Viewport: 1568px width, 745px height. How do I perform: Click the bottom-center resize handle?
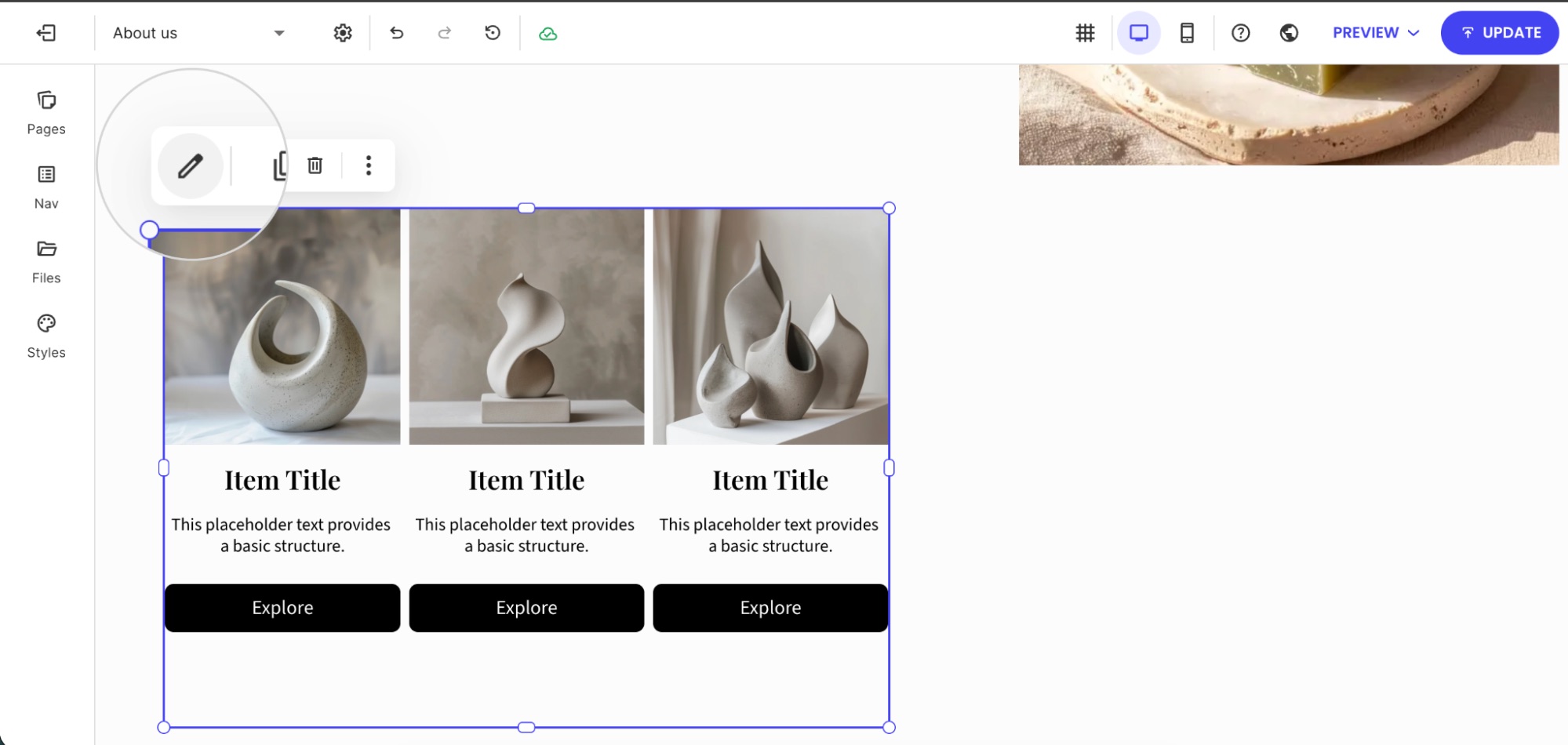pyautogui.click(x=526, y=728)
